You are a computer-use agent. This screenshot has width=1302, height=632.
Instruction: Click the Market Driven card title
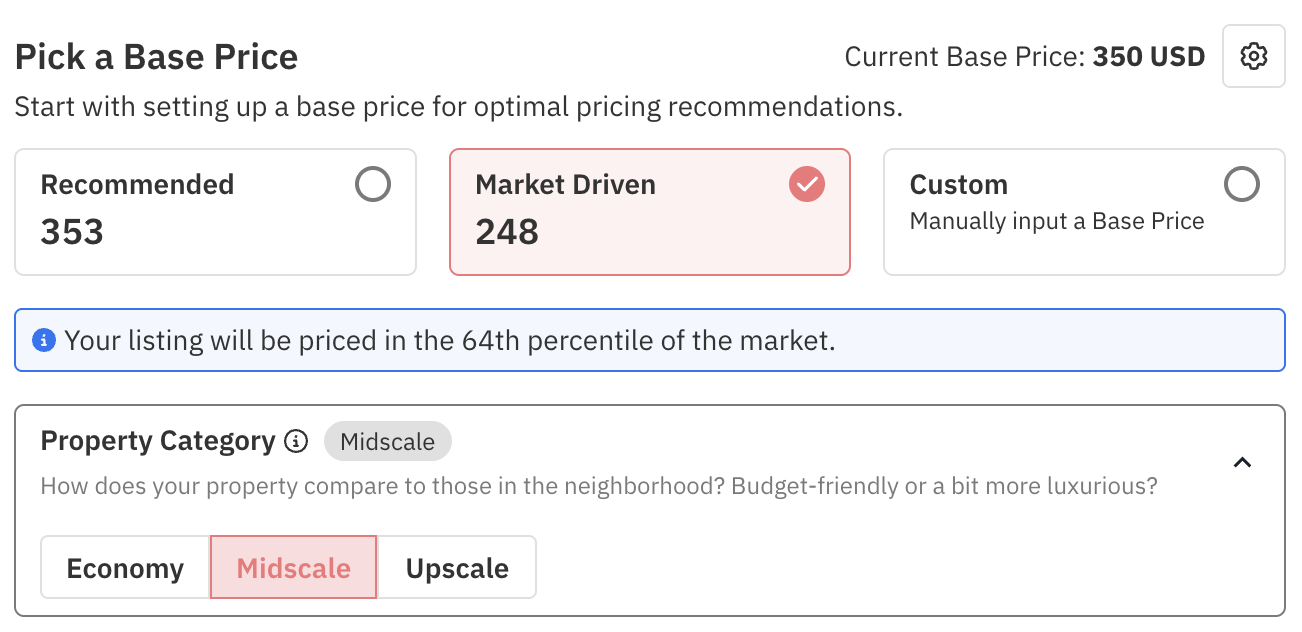pyautogui.click(x=565, y=185)
